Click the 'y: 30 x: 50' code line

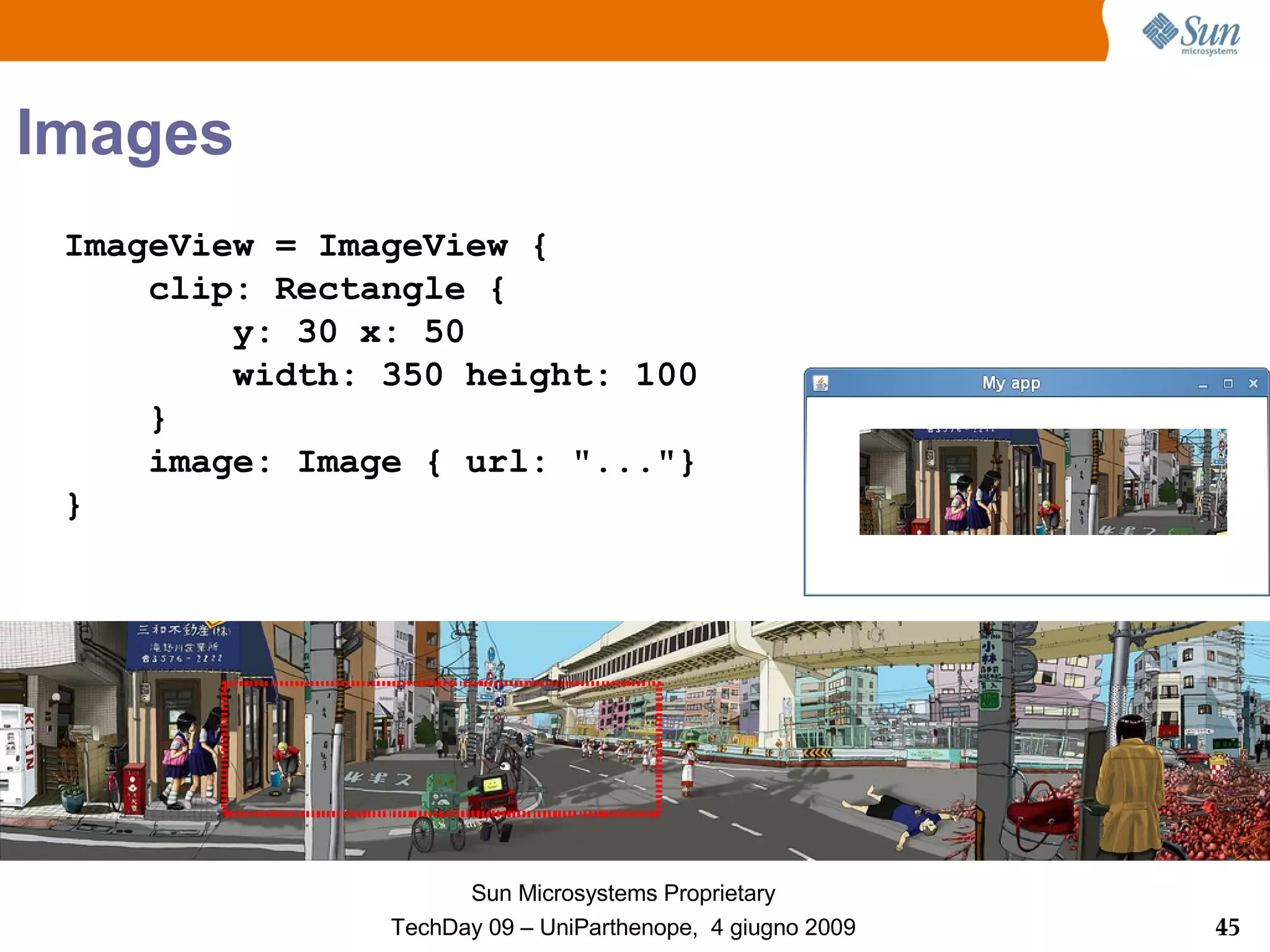(349, 333)
